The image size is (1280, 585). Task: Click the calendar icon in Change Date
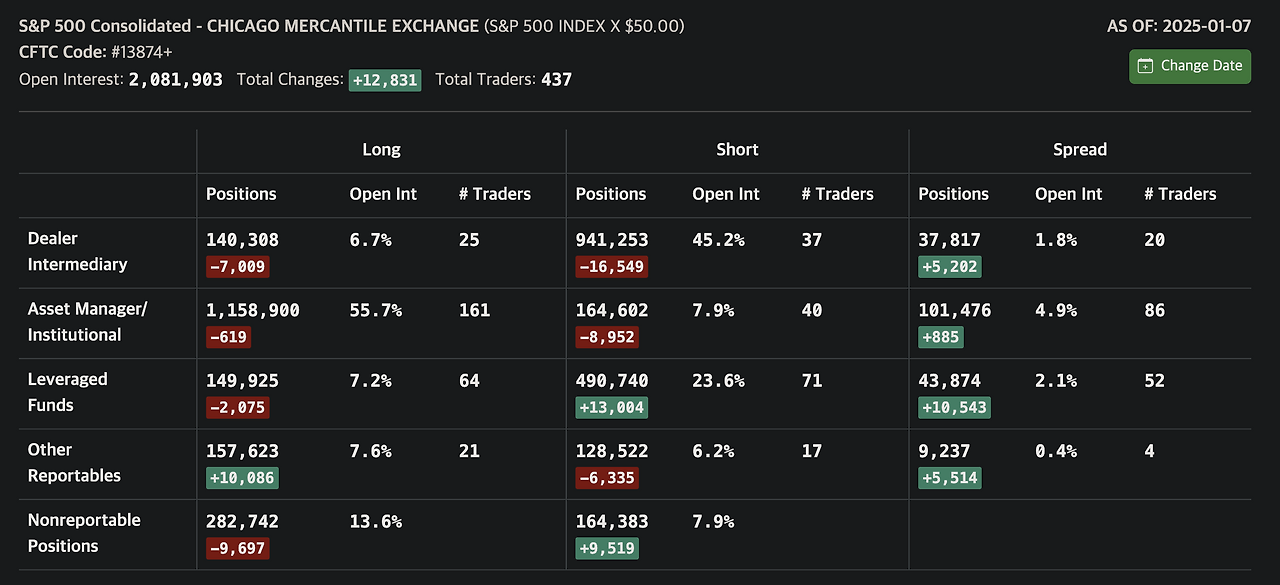tap(1145, 66)
